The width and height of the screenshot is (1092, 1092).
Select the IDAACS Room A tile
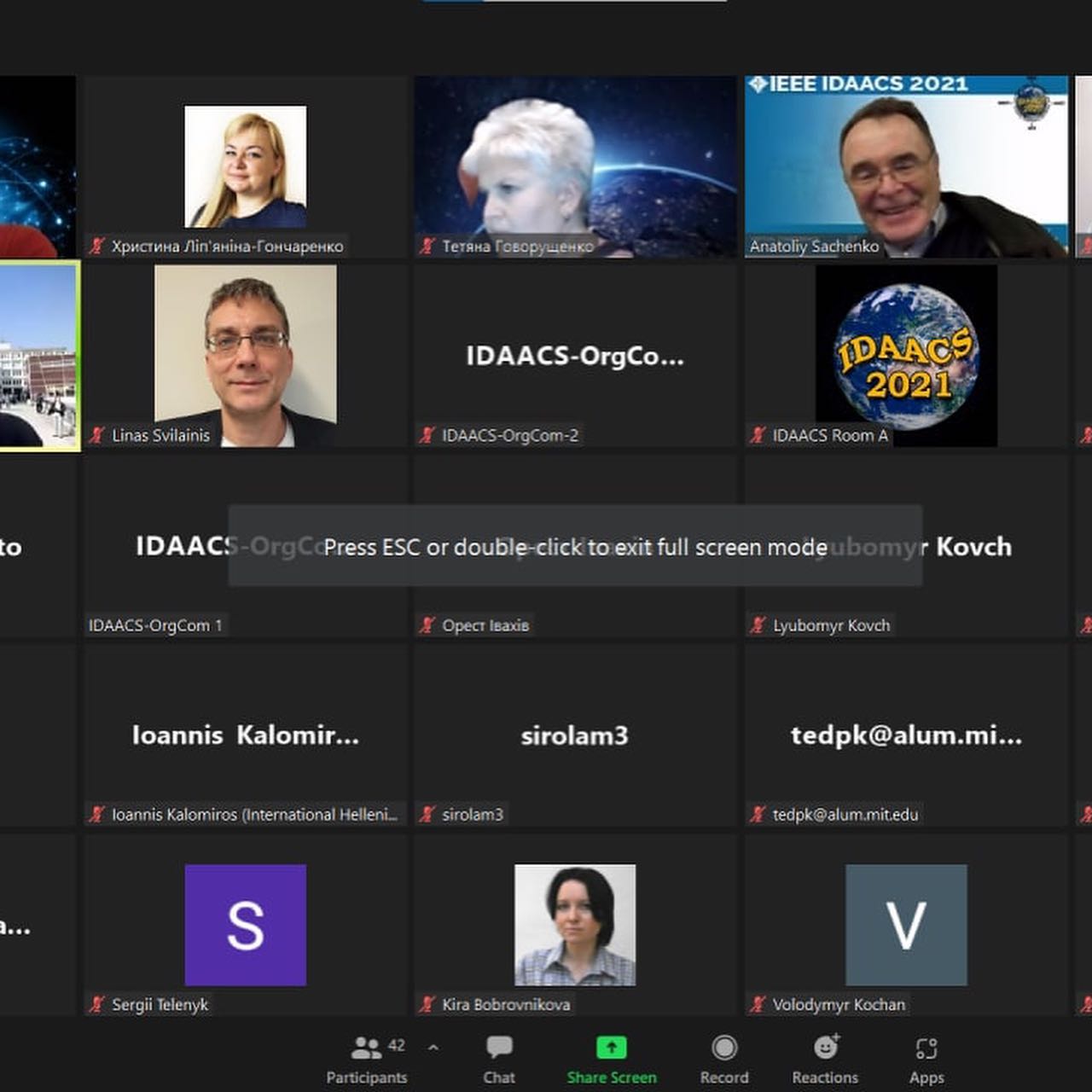[906, 356]
